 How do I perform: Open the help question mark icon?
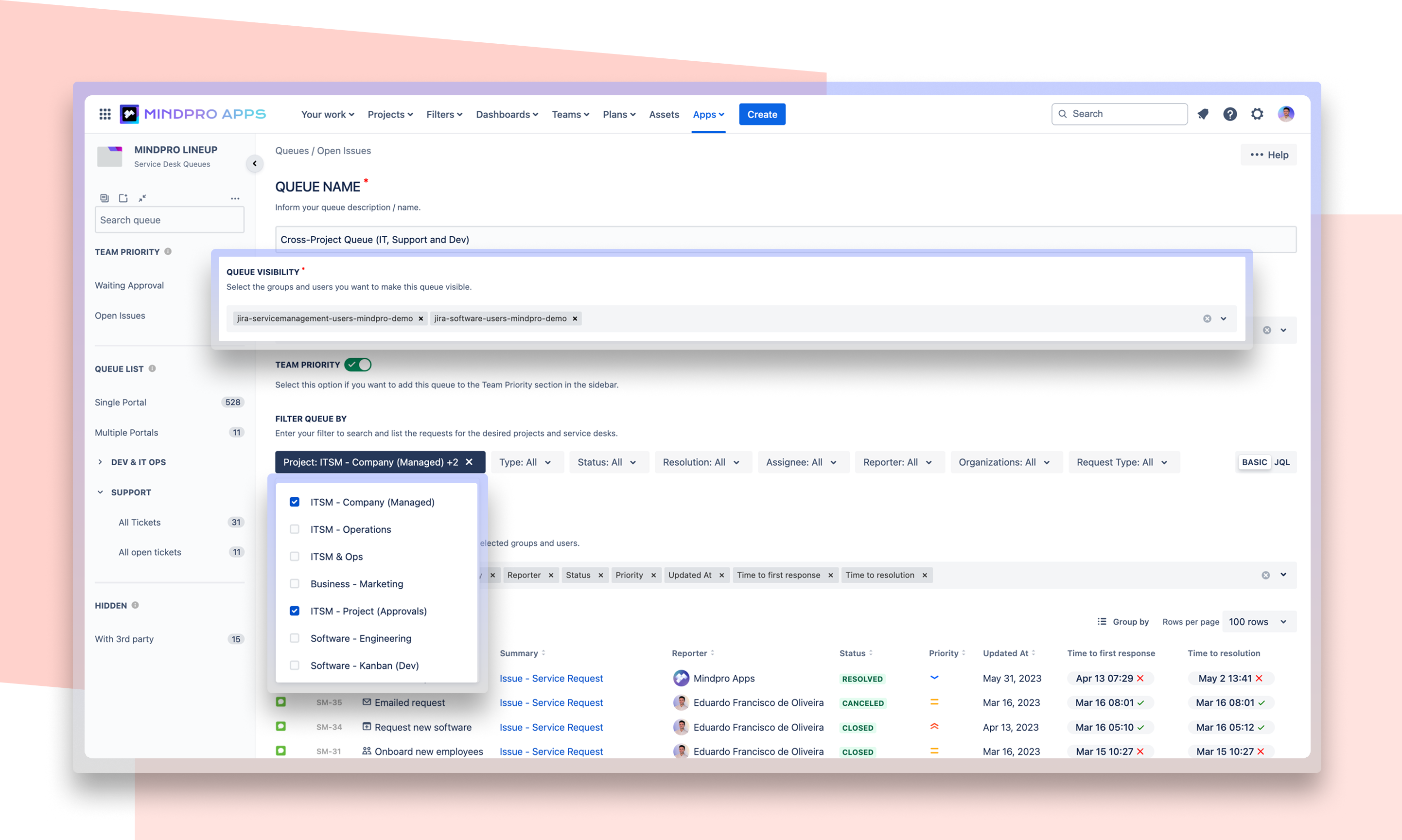(1230, 114)
